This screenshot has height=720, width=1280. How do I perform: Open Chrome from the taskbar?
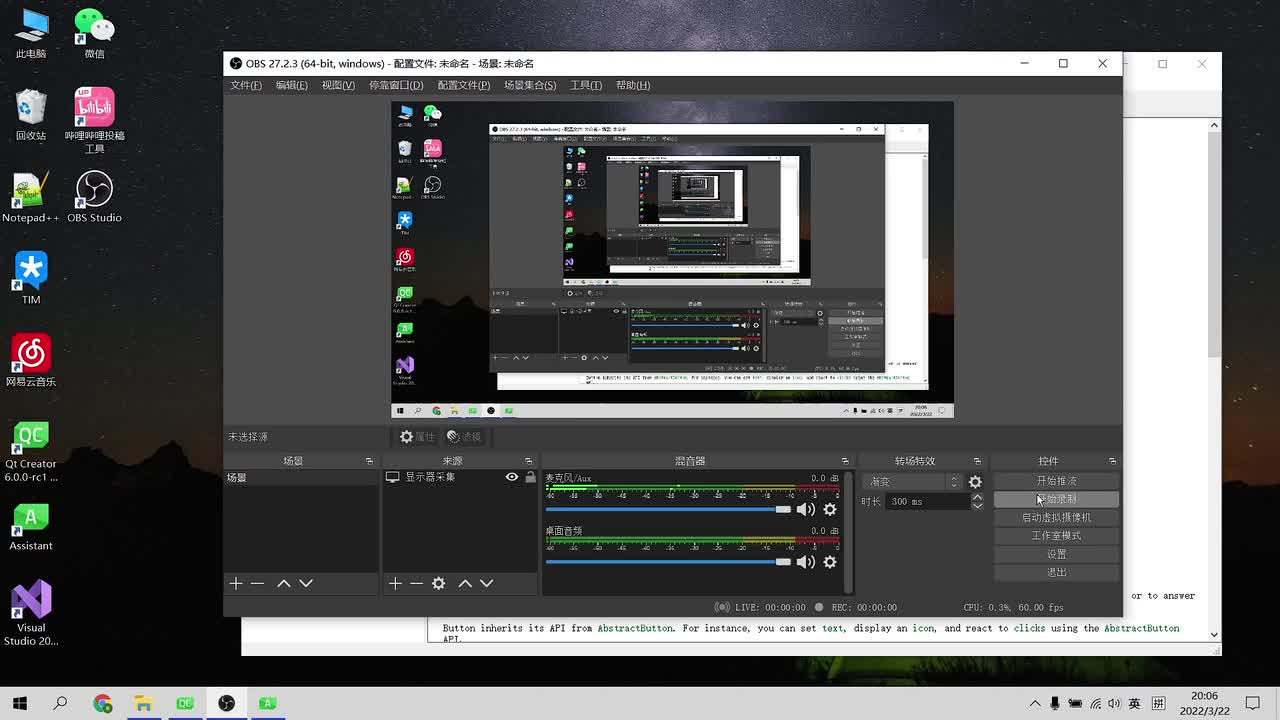pyautogui.click(x=103, y=703)
